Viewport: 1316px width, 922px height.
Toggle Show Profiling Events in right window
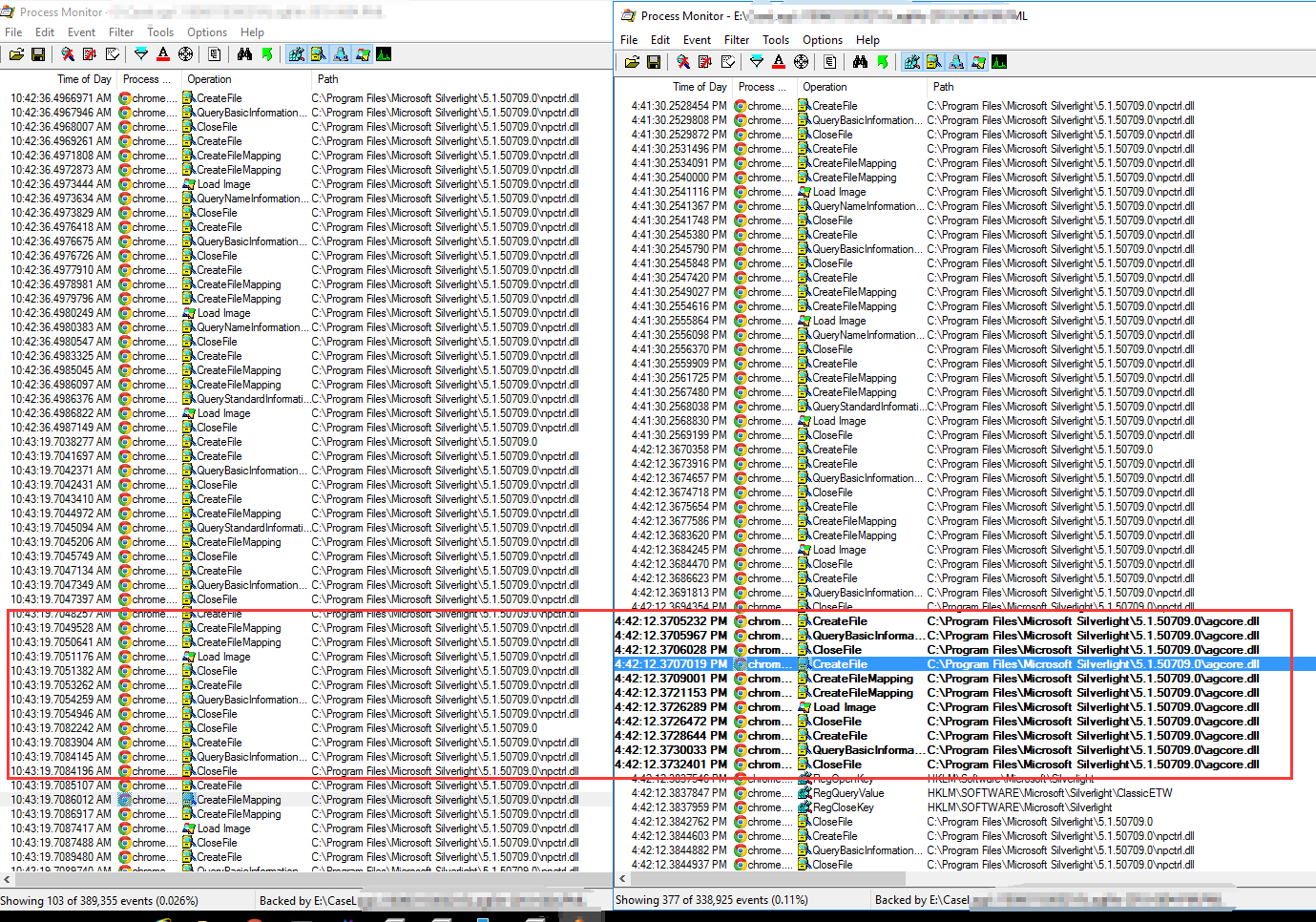point(999,62)
